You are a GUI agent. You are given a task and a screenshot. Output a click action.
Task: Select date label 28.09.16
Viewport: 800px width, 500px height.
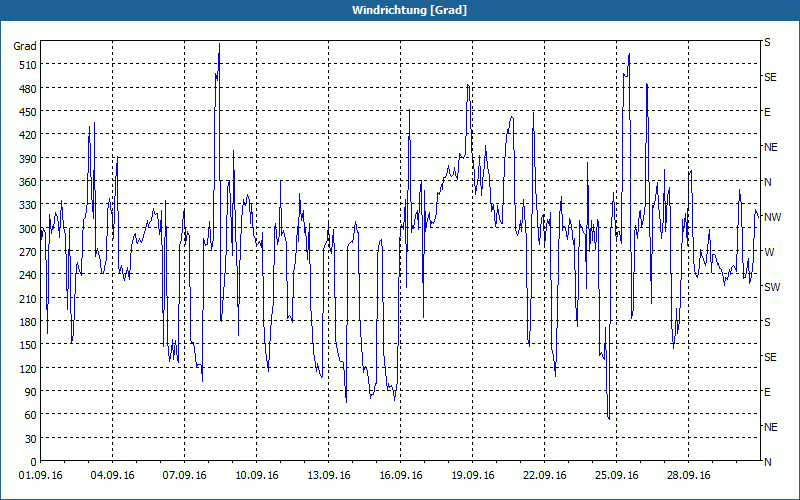pyautogui.click(x=688, y=476)
